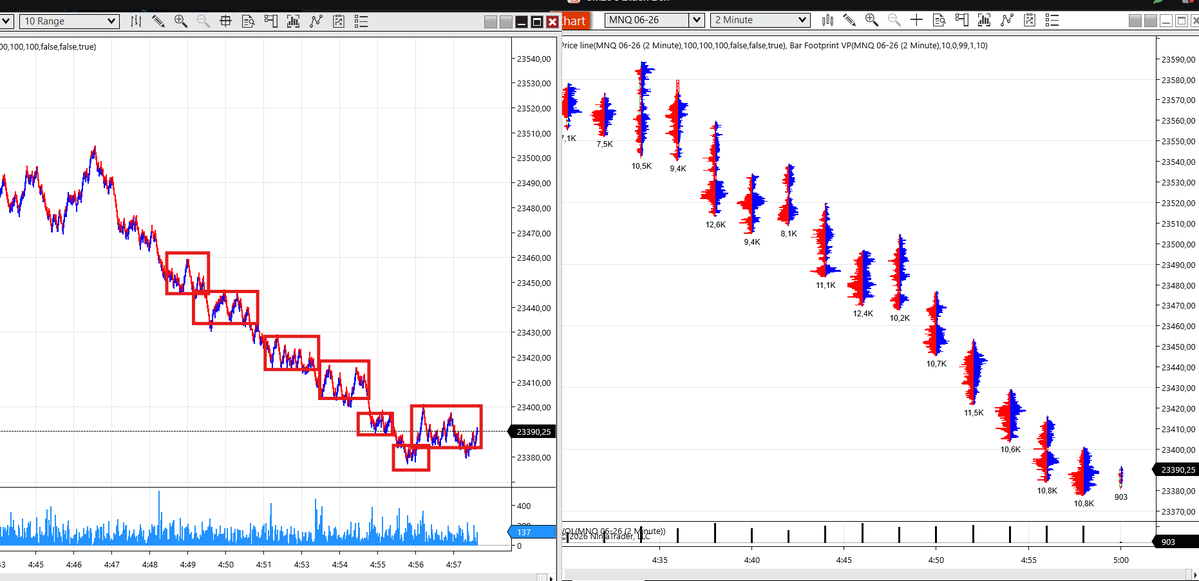
Task: Open chart style options in 10 Range chart
Action: coord(136,21)
